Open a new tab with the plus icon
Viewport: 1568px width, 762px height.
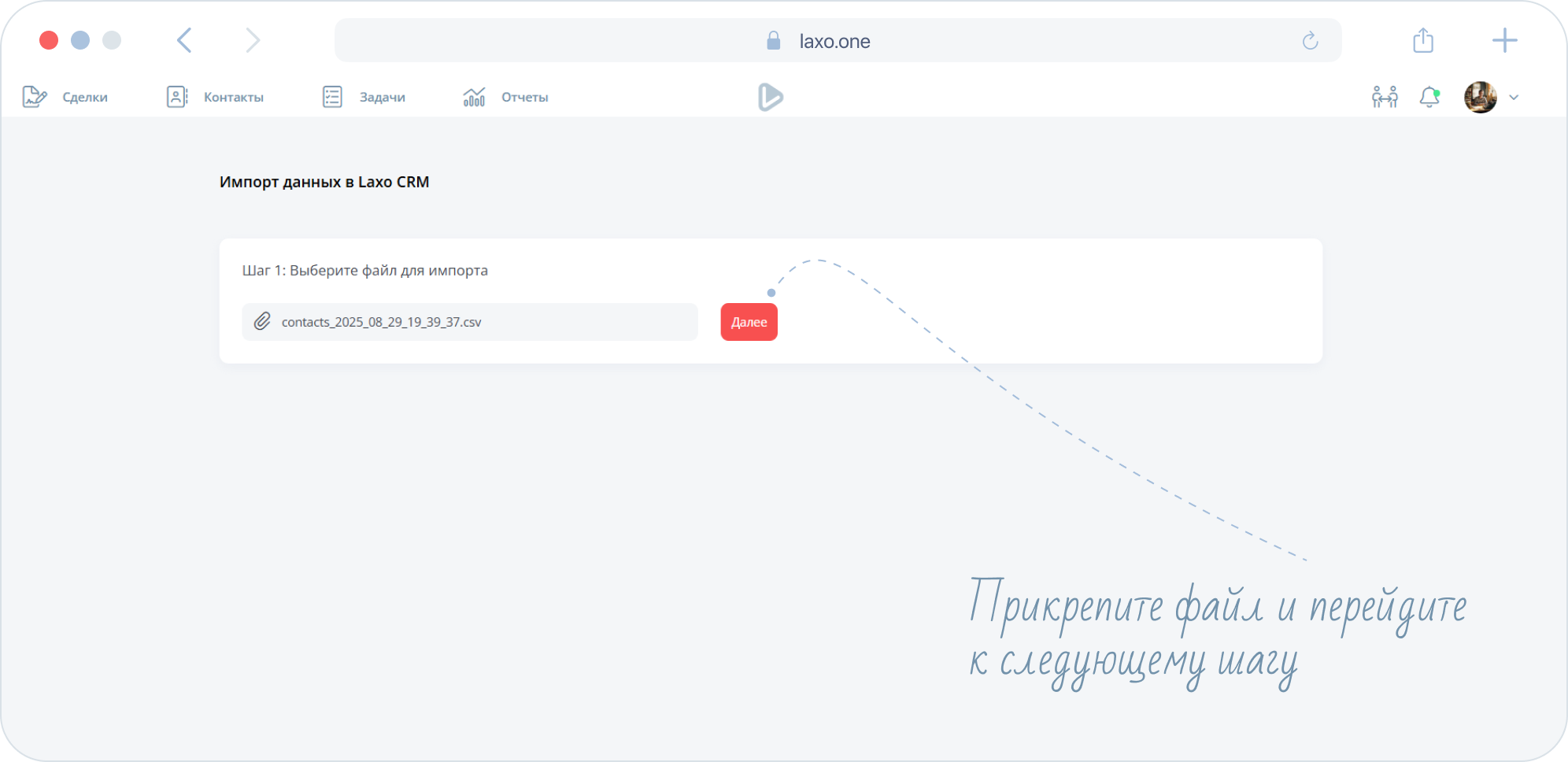coord(1504,40)
